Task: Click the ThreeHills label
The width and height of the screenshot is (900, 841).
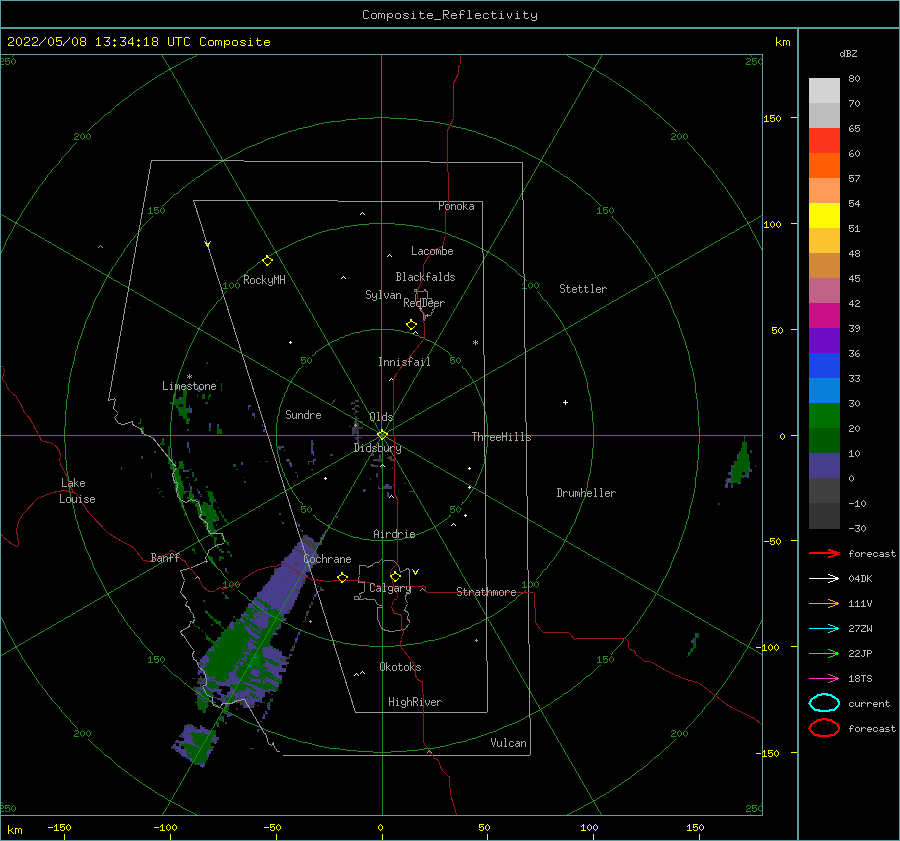Action: pos(501,437)
